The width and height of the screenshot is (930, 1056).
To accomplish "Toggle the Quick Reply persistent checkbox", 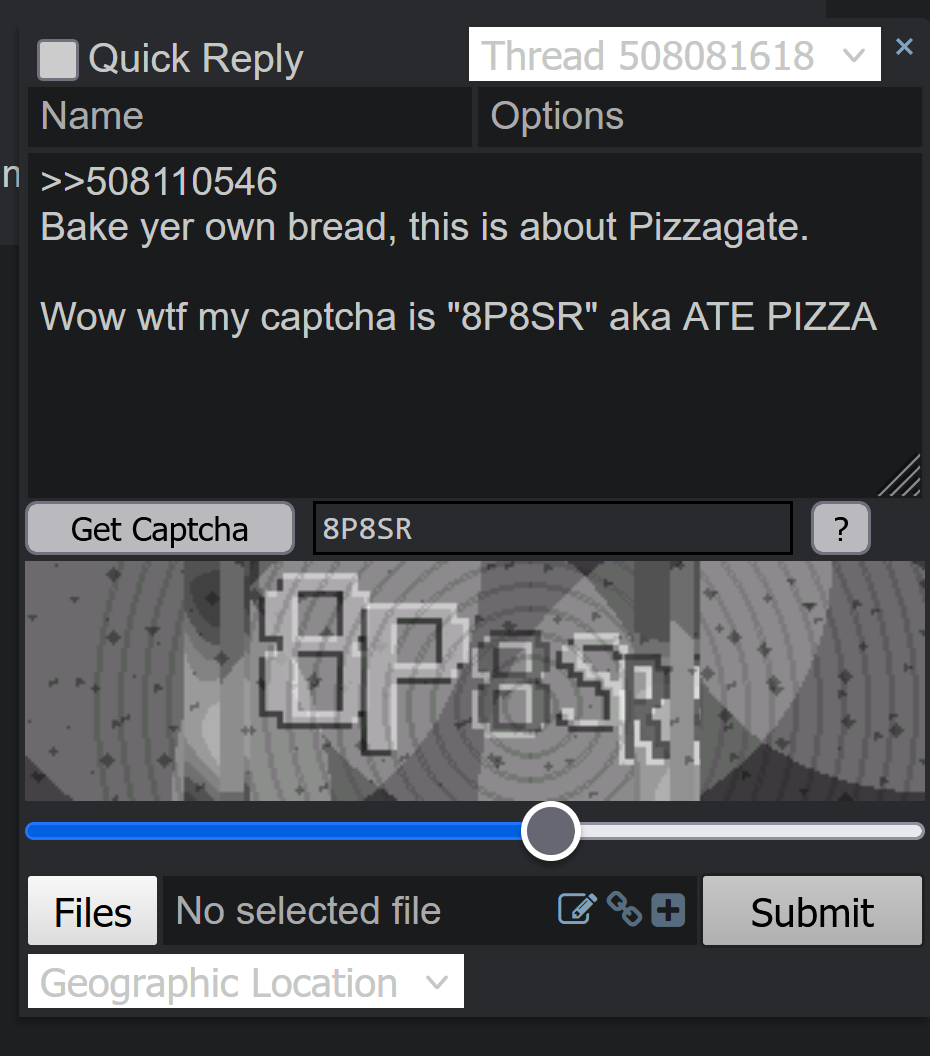I will click(58, 60).
